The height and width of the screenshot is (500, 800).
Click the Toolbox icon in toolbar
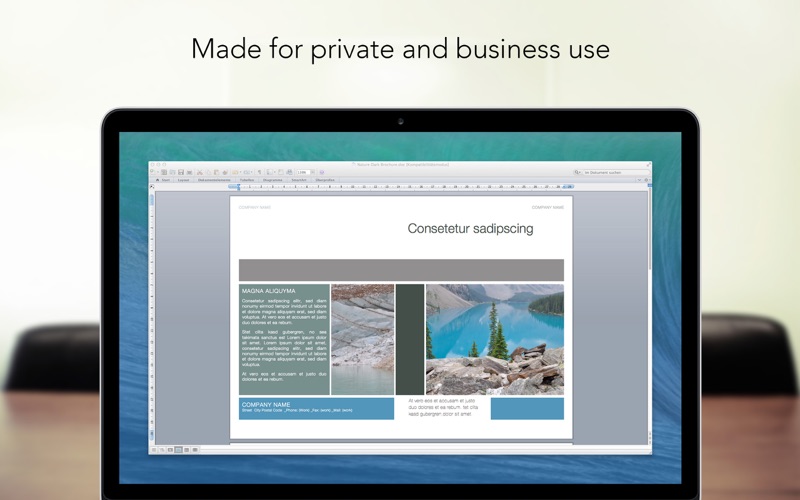[x=281, y=172]
